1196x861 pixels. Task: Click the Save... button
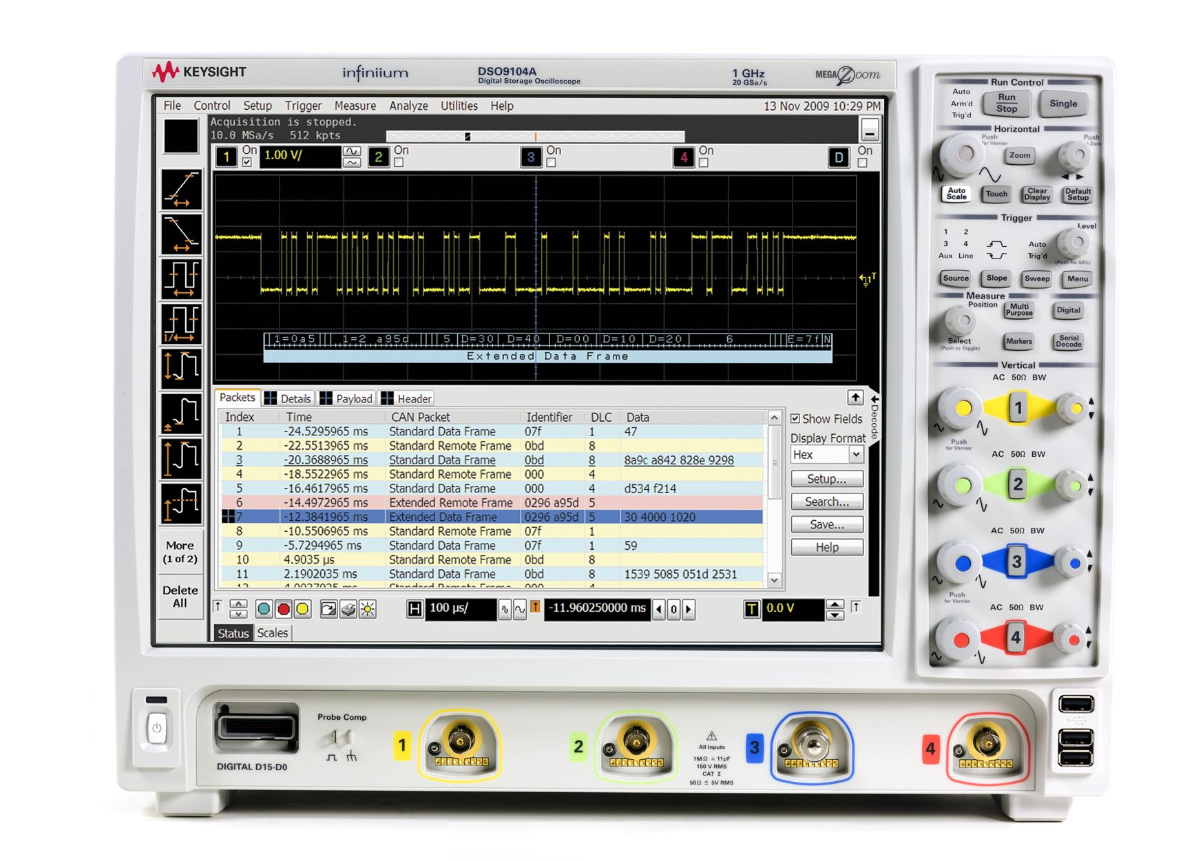tap(827, 525)
